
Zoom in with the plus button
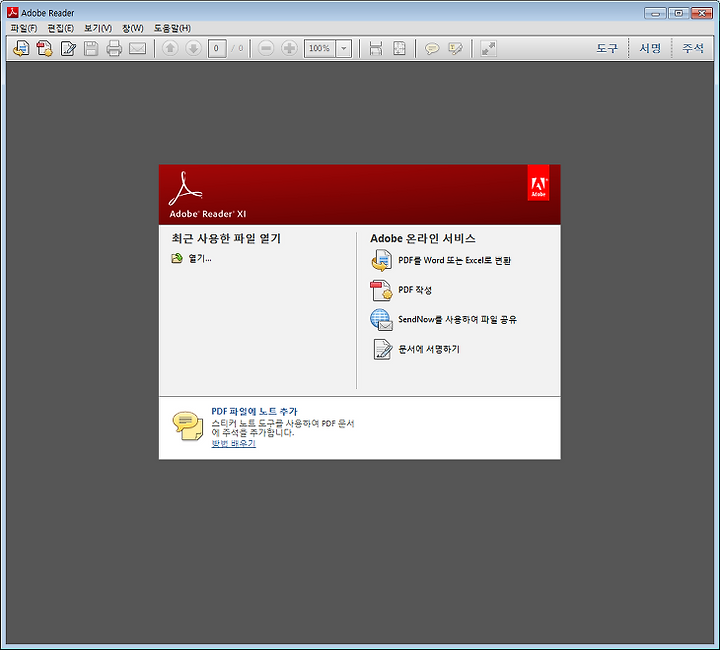point(289,48)
